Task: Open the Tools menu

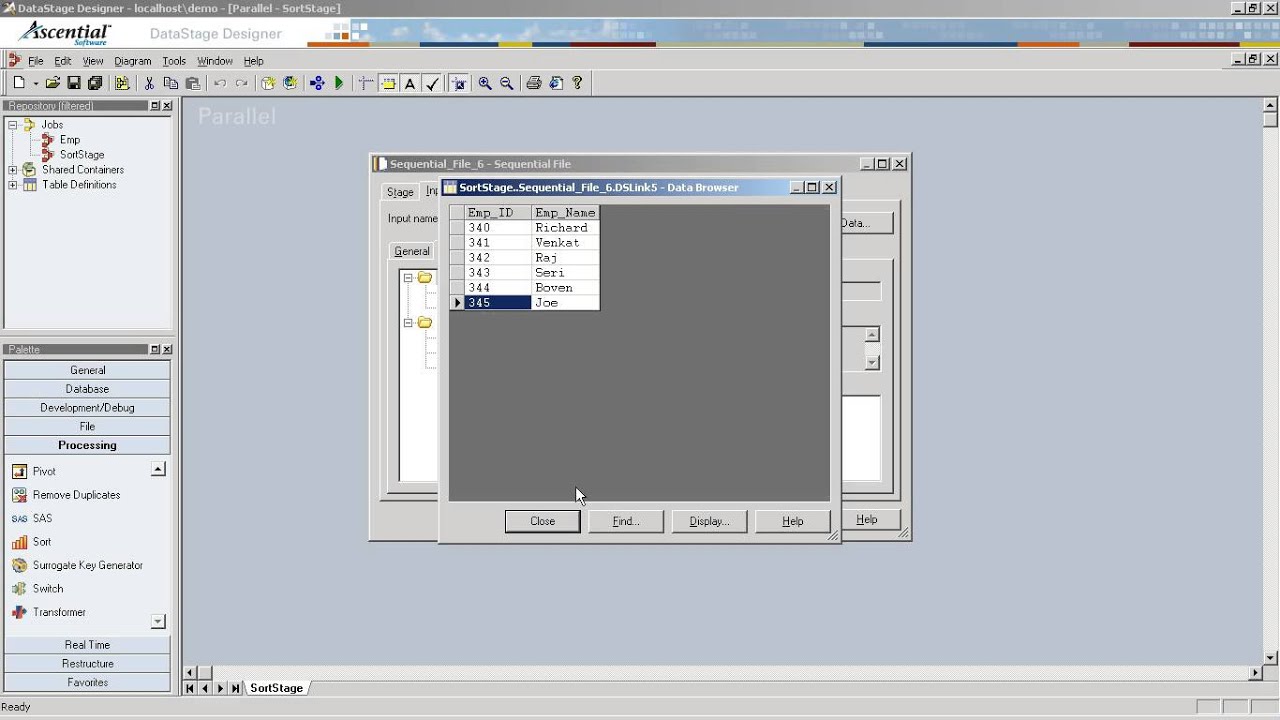Action: (174, 61)
